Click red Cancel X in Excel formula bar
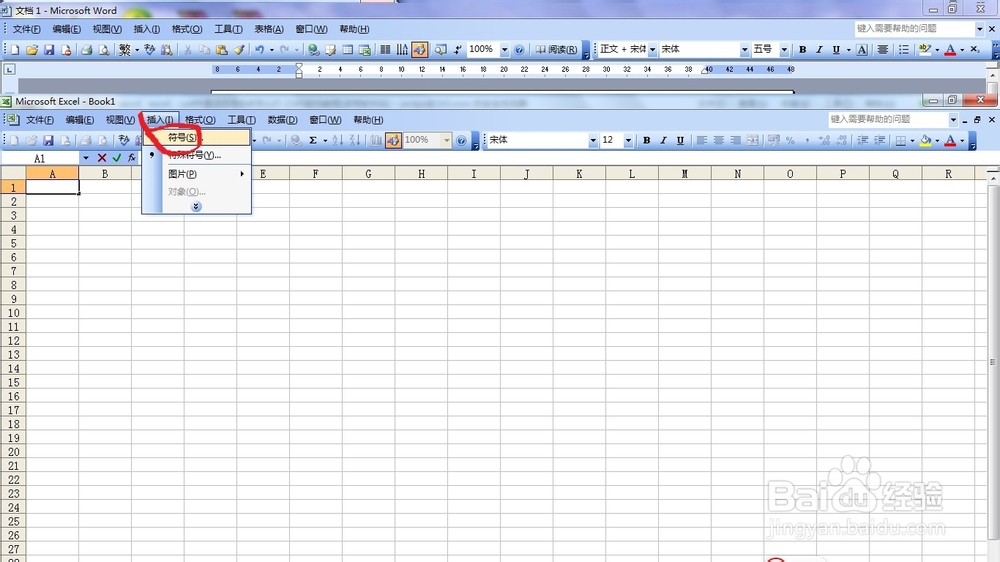The width and height of the screenshot is (1000, 562). 101,158
